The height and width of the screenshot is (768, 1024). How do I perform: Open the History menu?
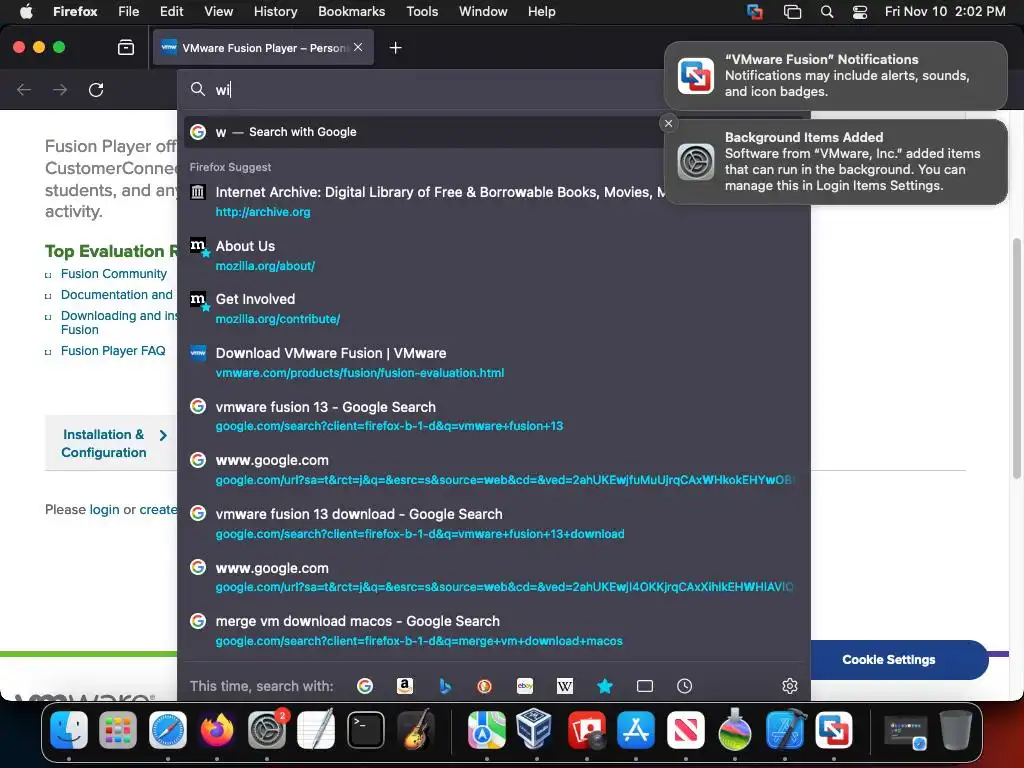pos(276,11)
